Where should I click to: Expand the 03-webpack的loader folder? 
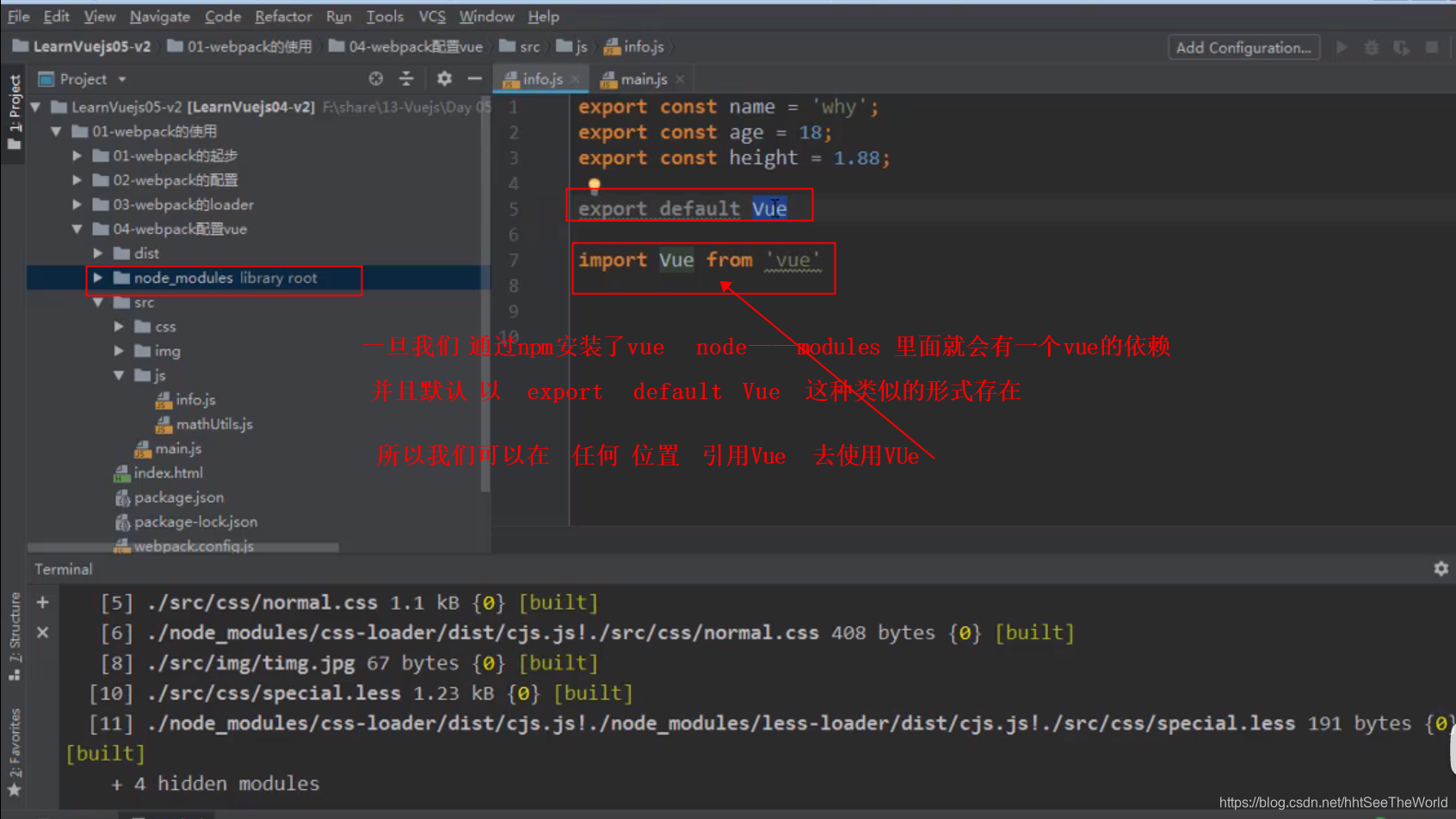tap(77, 205)
